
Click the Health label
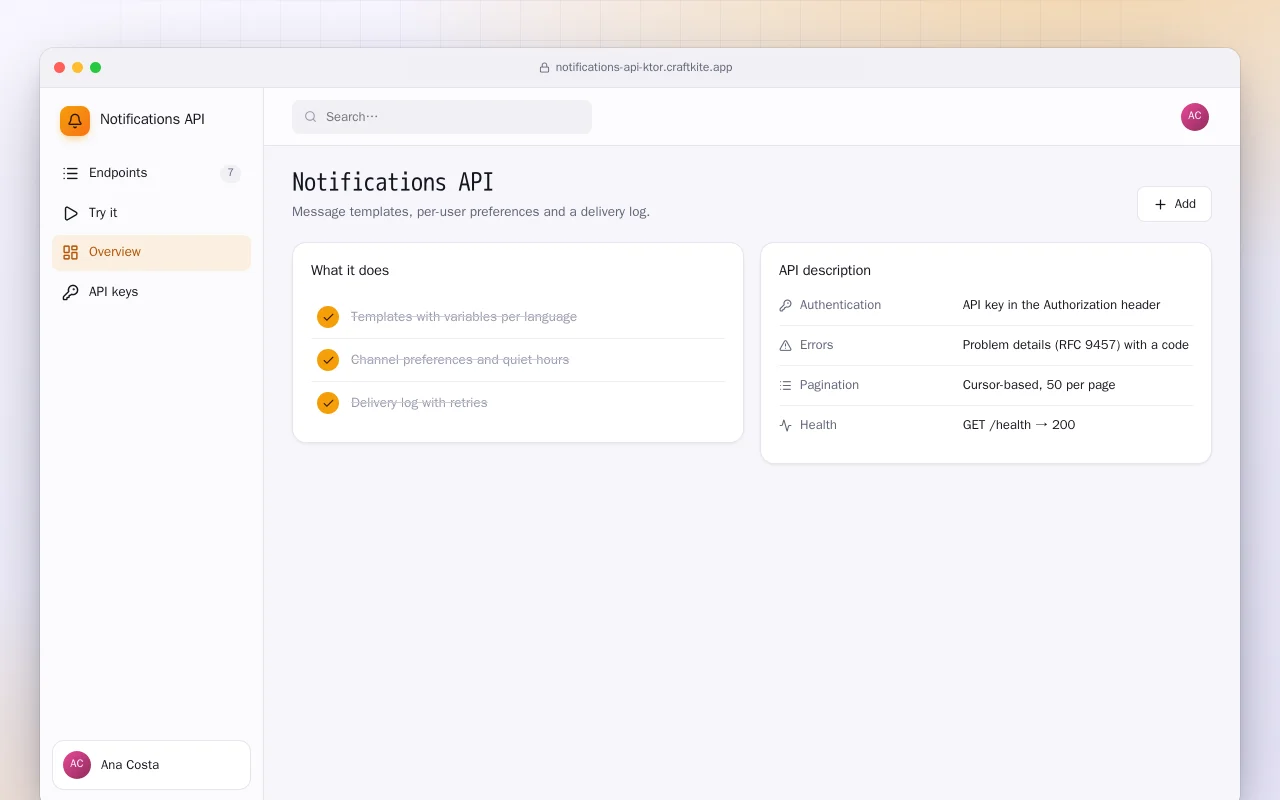[x=818, y=425]
